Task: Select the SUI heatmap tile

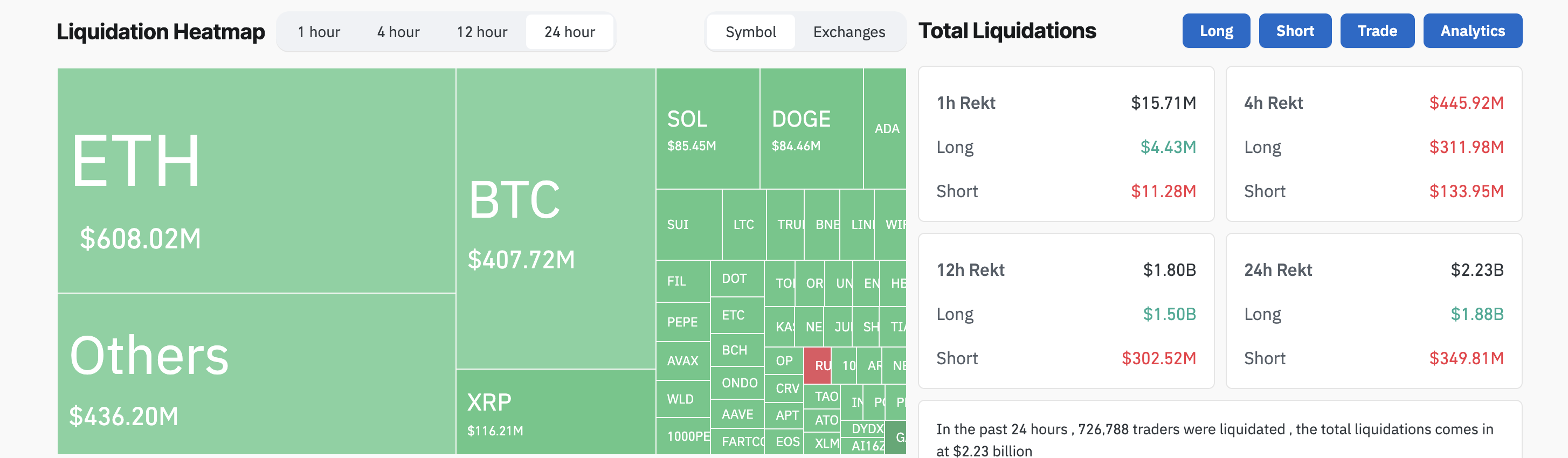Action: point(688,225)
